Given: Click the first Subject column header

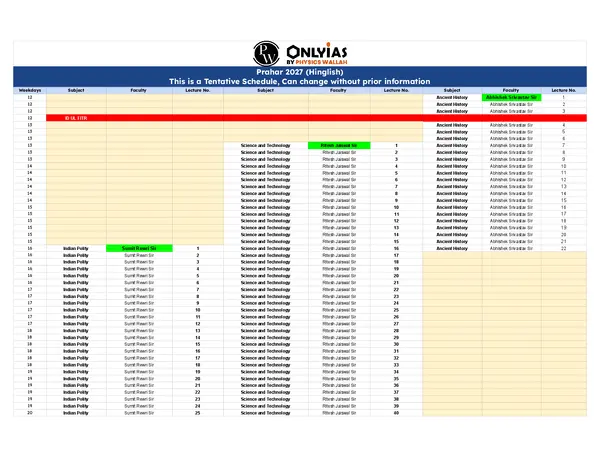Looking at the screenshot, I should point(76,89).
